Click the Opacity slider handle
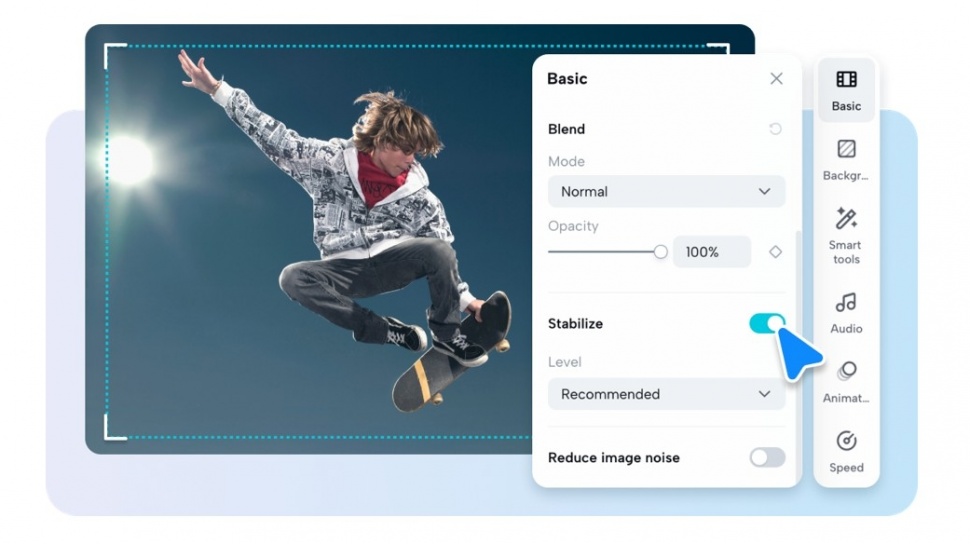This screenshot has width=970, height=544. pyautogui.click(x=660, y=252)
